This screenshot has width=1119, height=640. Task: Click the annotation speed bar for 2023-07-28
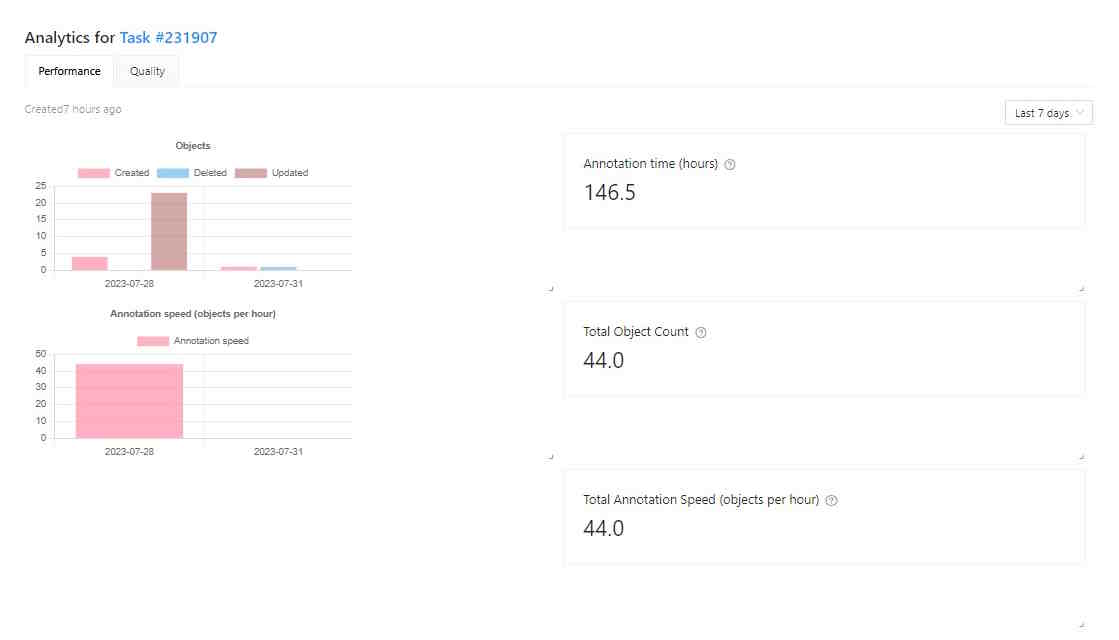coord(129,401)
